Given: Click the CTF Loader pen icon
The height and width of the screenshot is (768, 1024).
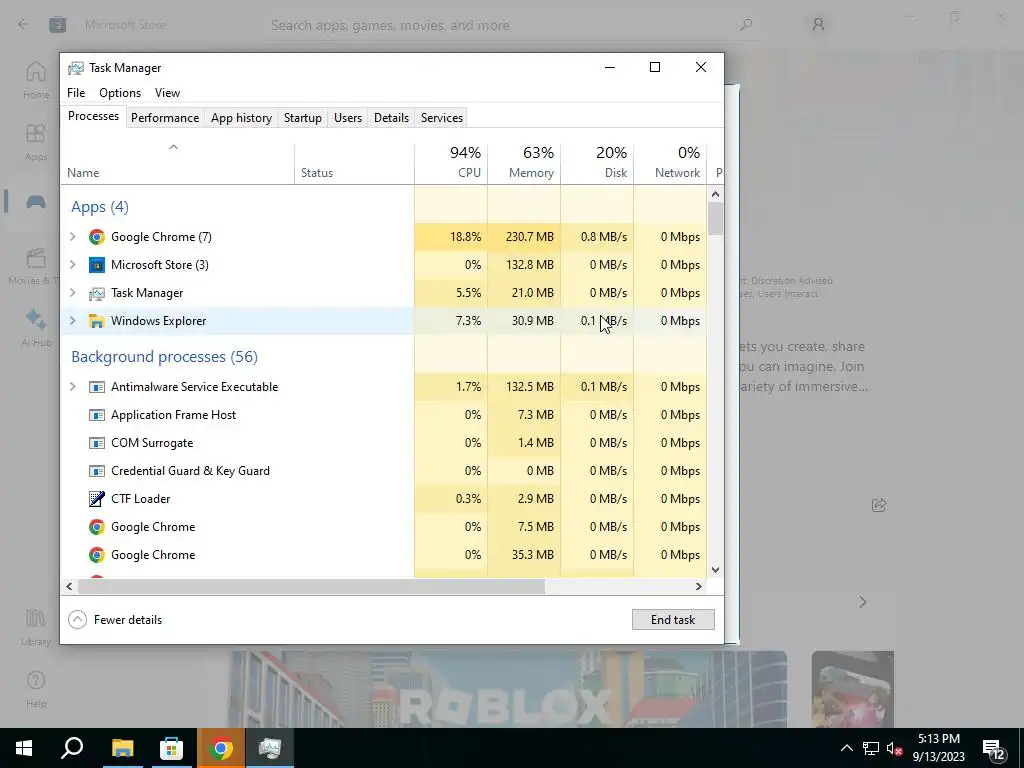Looking at the screenshot, I should [97, 499].
